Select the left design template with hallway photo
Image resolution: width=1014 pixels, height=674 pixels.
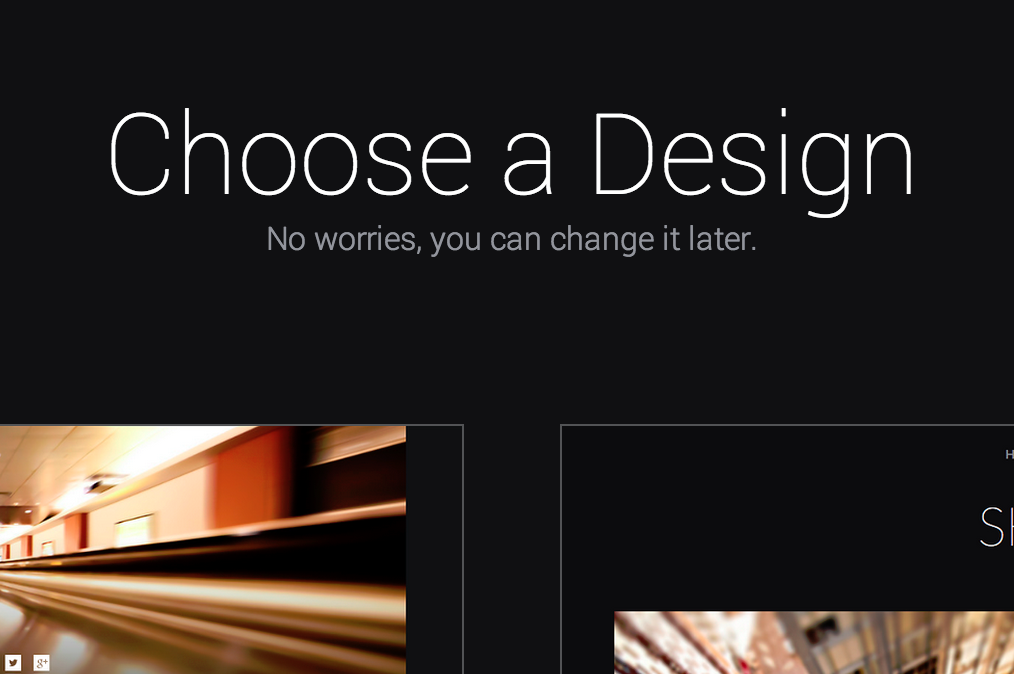pyautogui.click(x=232, y=549)
